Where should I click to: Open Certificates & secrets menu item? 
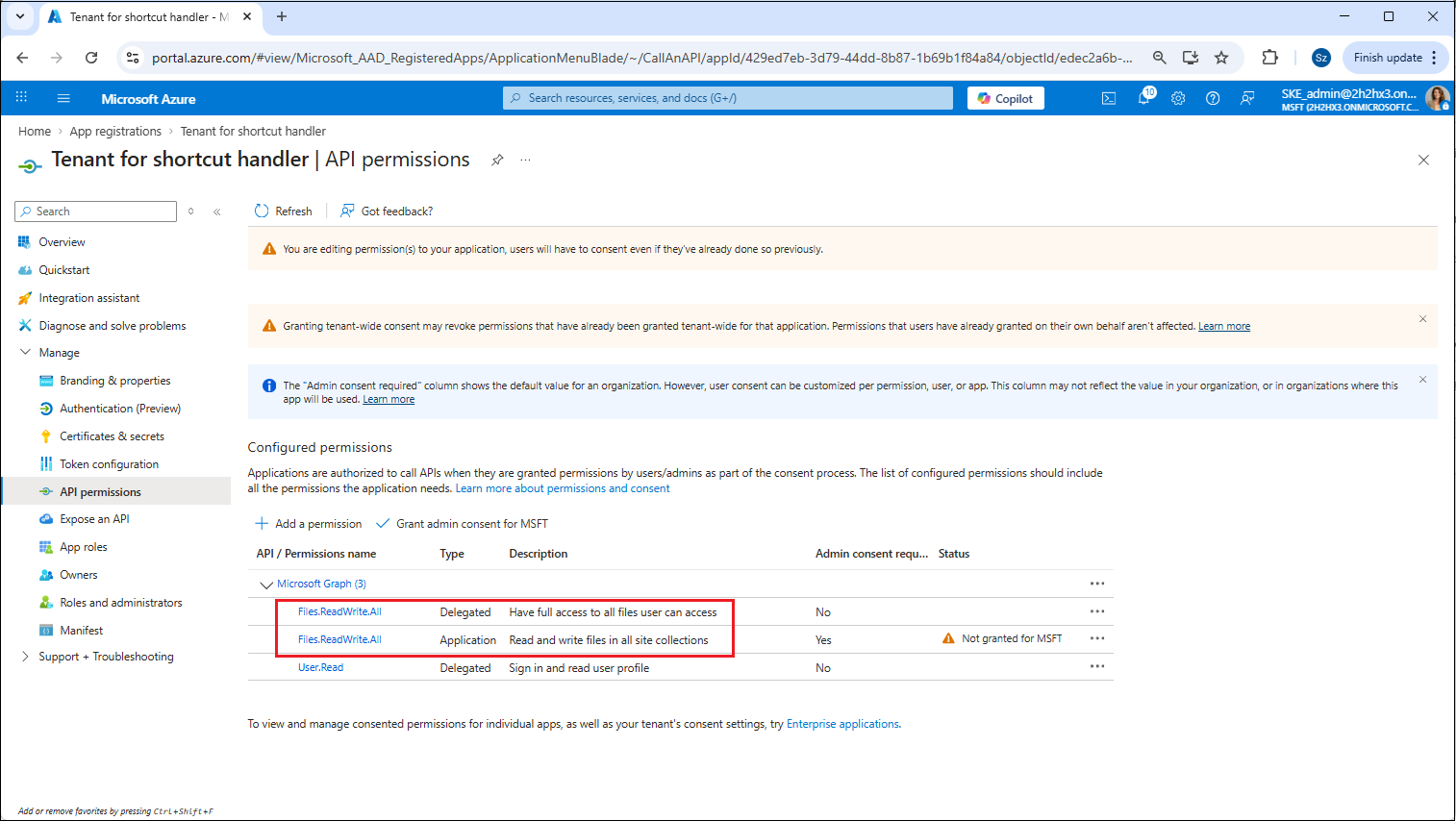point(112,436)
